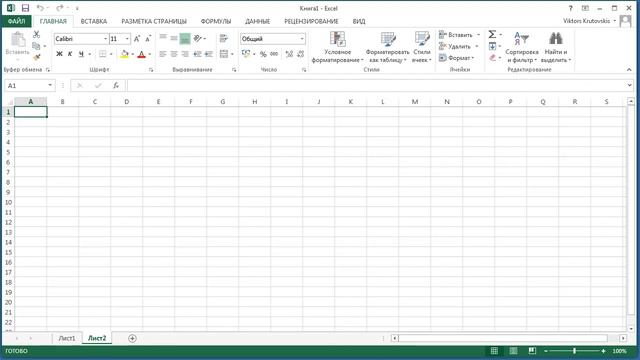Open the Стили ячеек gallery
This screenshot has width=640, height=360.
click(x=422, y=47)
